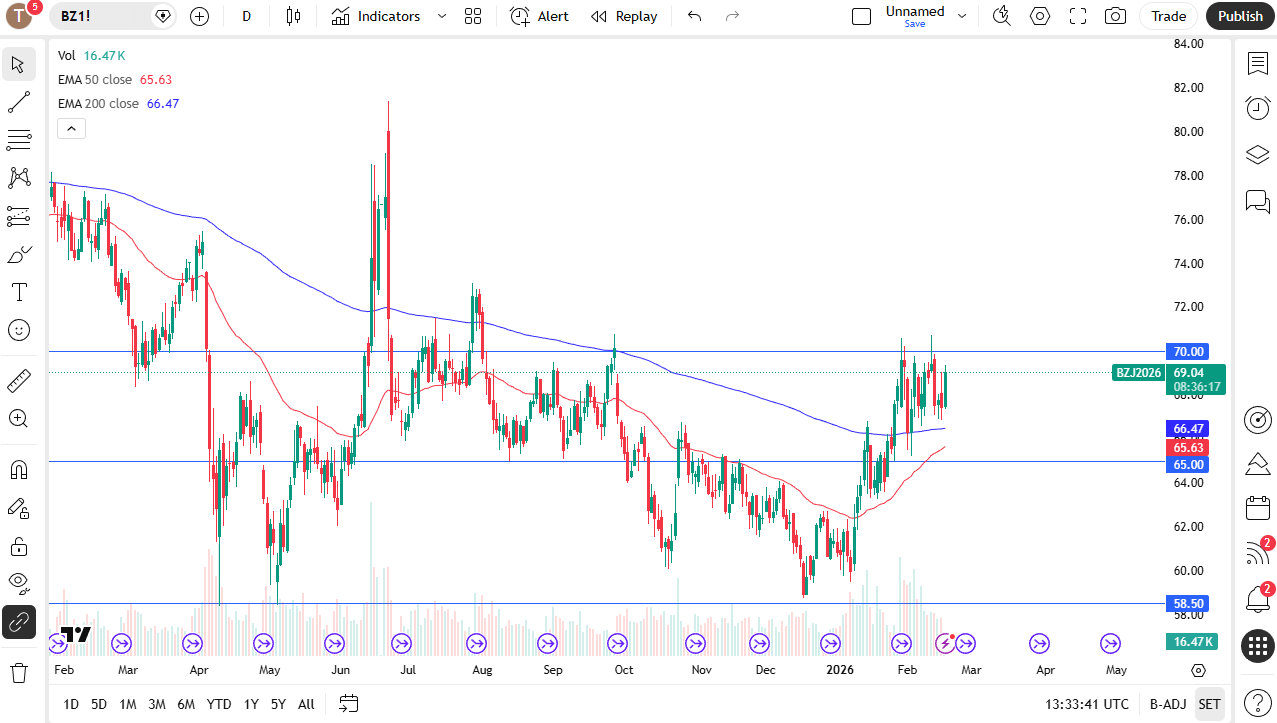Image resolution: width=1277 pixels, height=723 pixels.
Task: Activate the zoom in tool
Action: (x=18, y=419)
